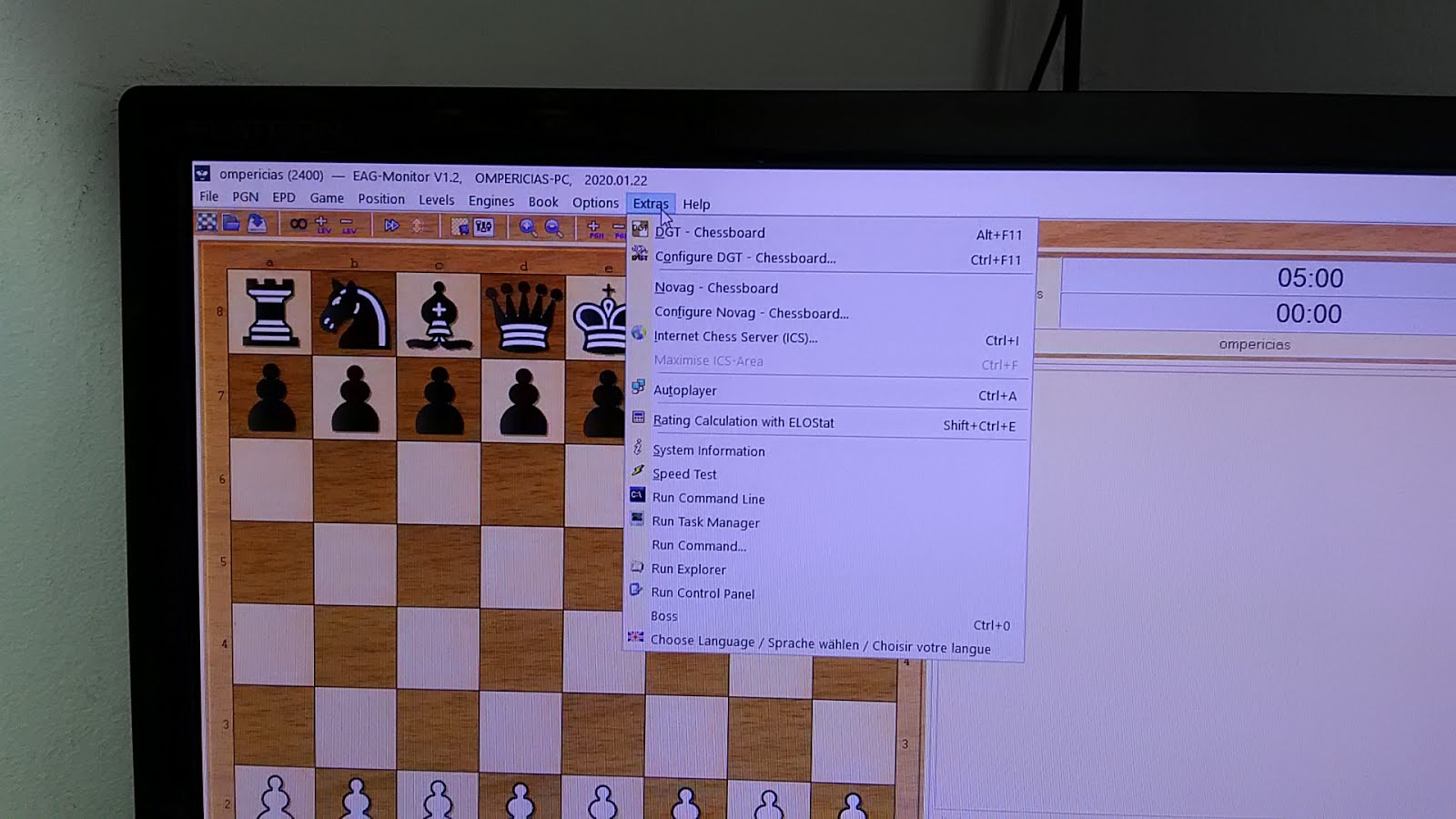1456x819 pixels.
Task: Choose Run Command Line
Action: click(x=825, y=499)
